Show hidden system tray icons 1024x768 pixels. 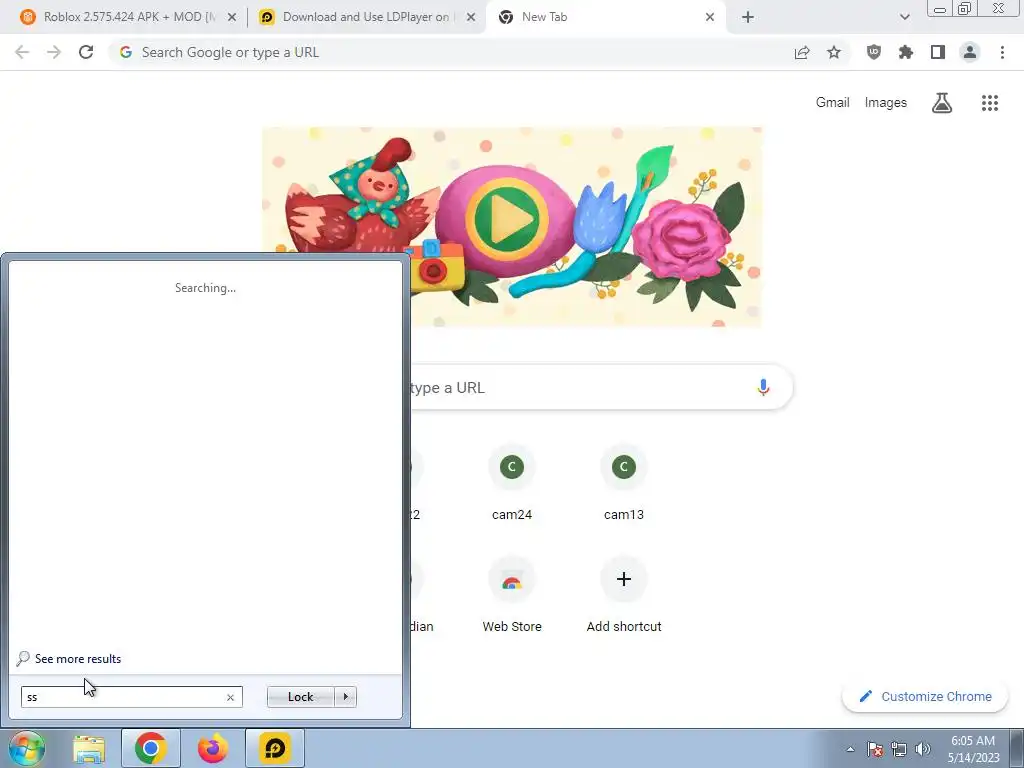click(x=850, y=749)
